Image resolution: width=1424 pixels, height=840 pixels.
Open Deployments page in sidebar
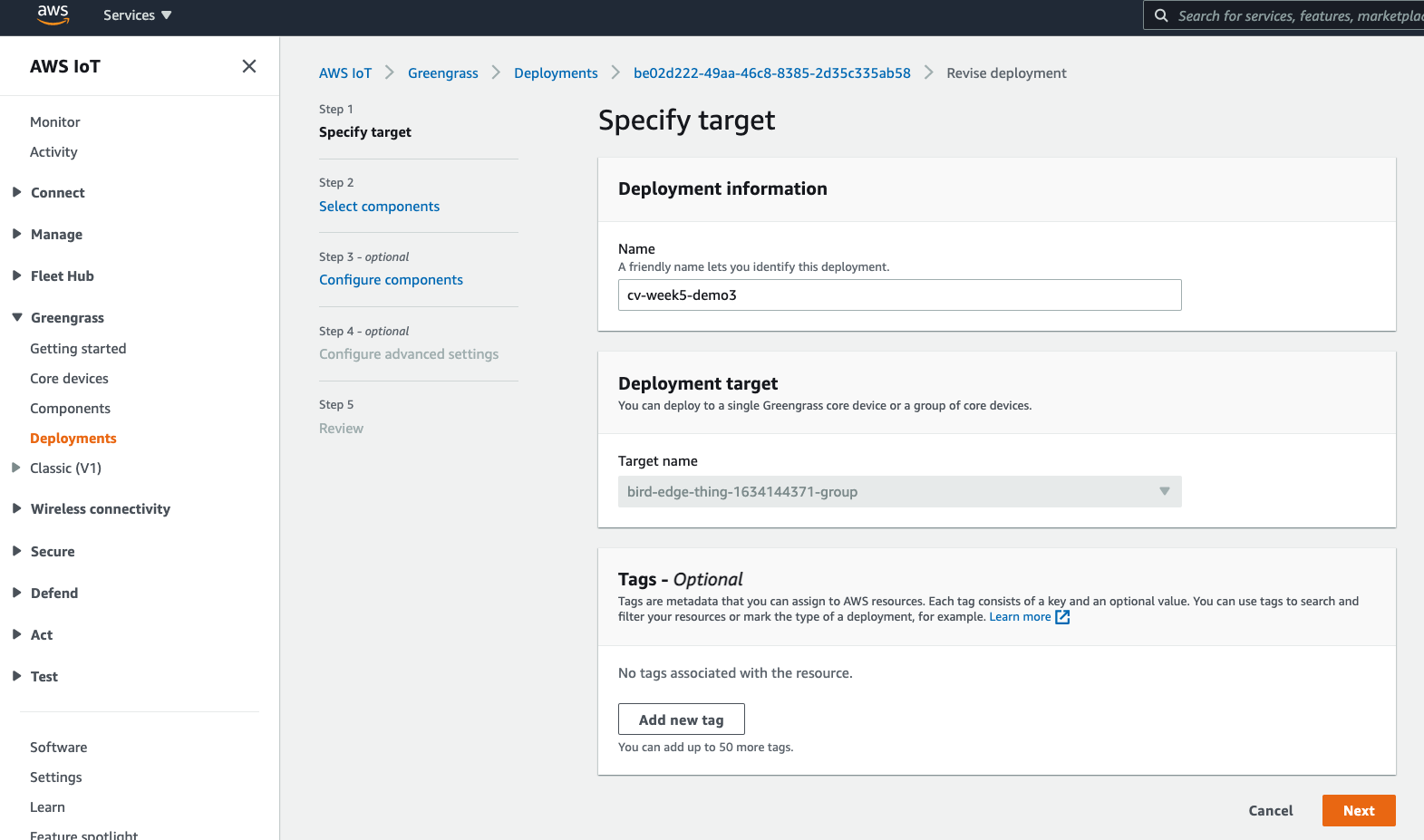(73, 439)
